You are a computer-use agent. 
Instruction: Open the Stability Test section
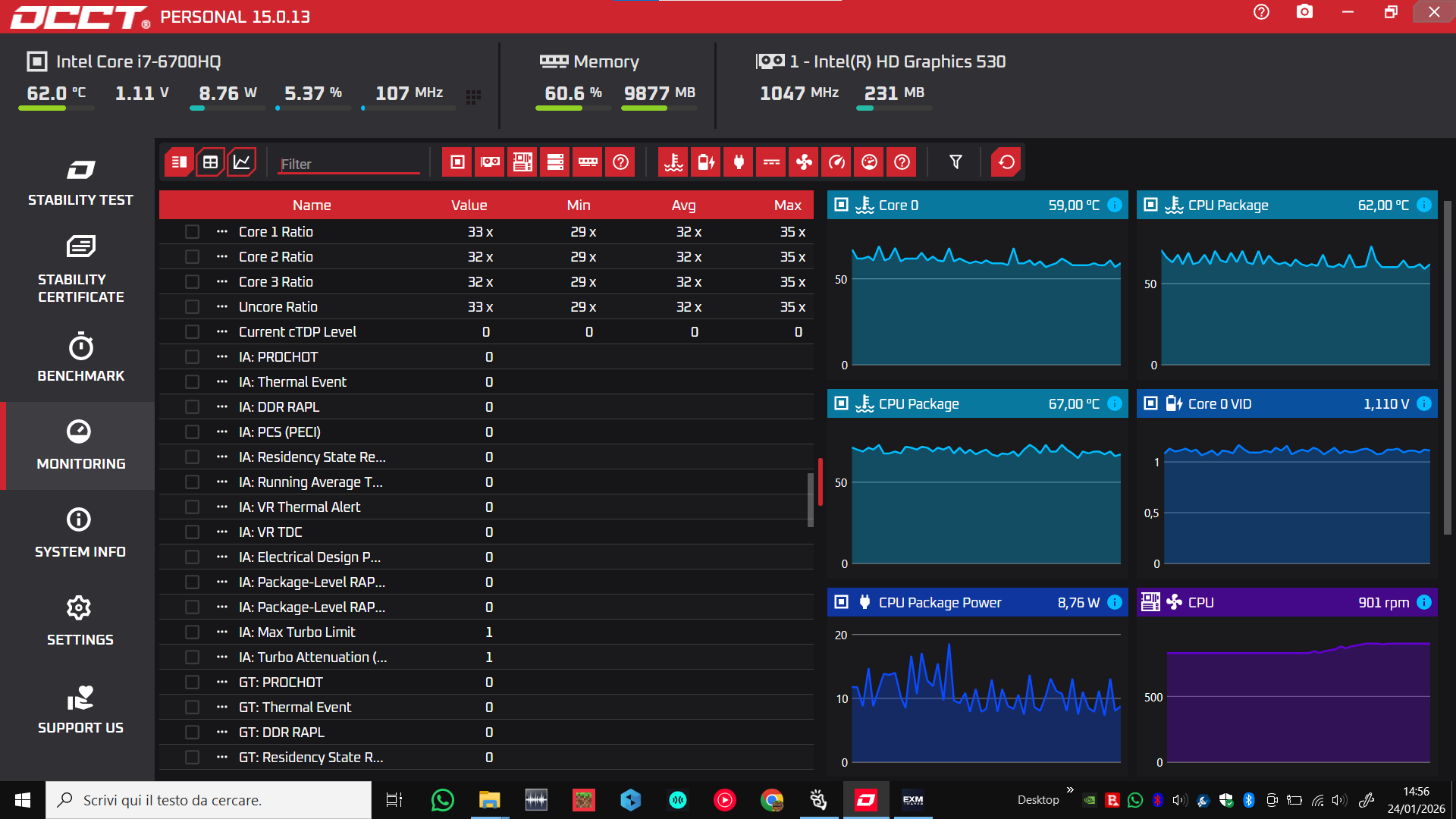[x=80, y=182]
